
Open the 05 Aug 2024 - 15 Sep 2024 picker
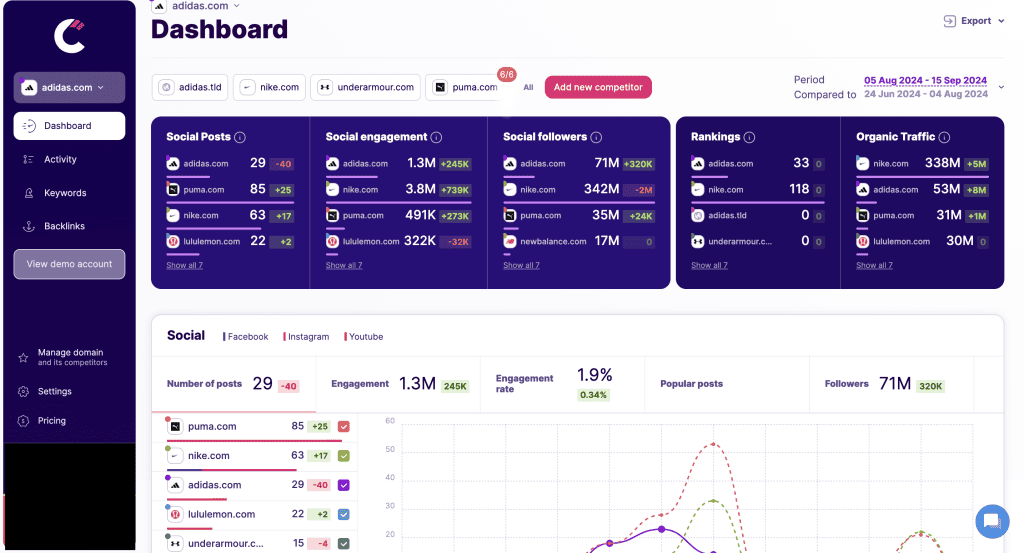[925, 80]
